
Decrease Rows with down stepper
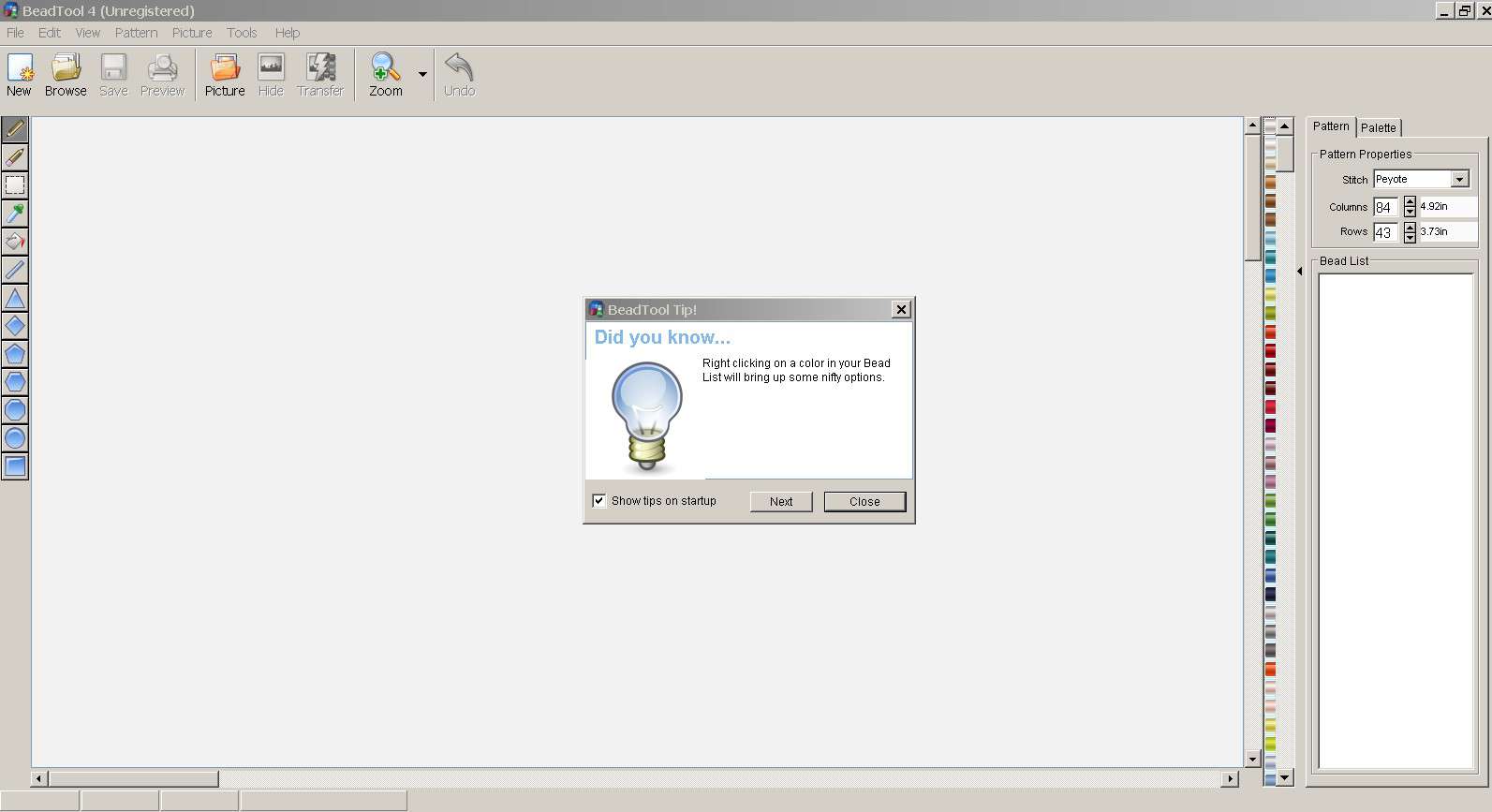1410,237
